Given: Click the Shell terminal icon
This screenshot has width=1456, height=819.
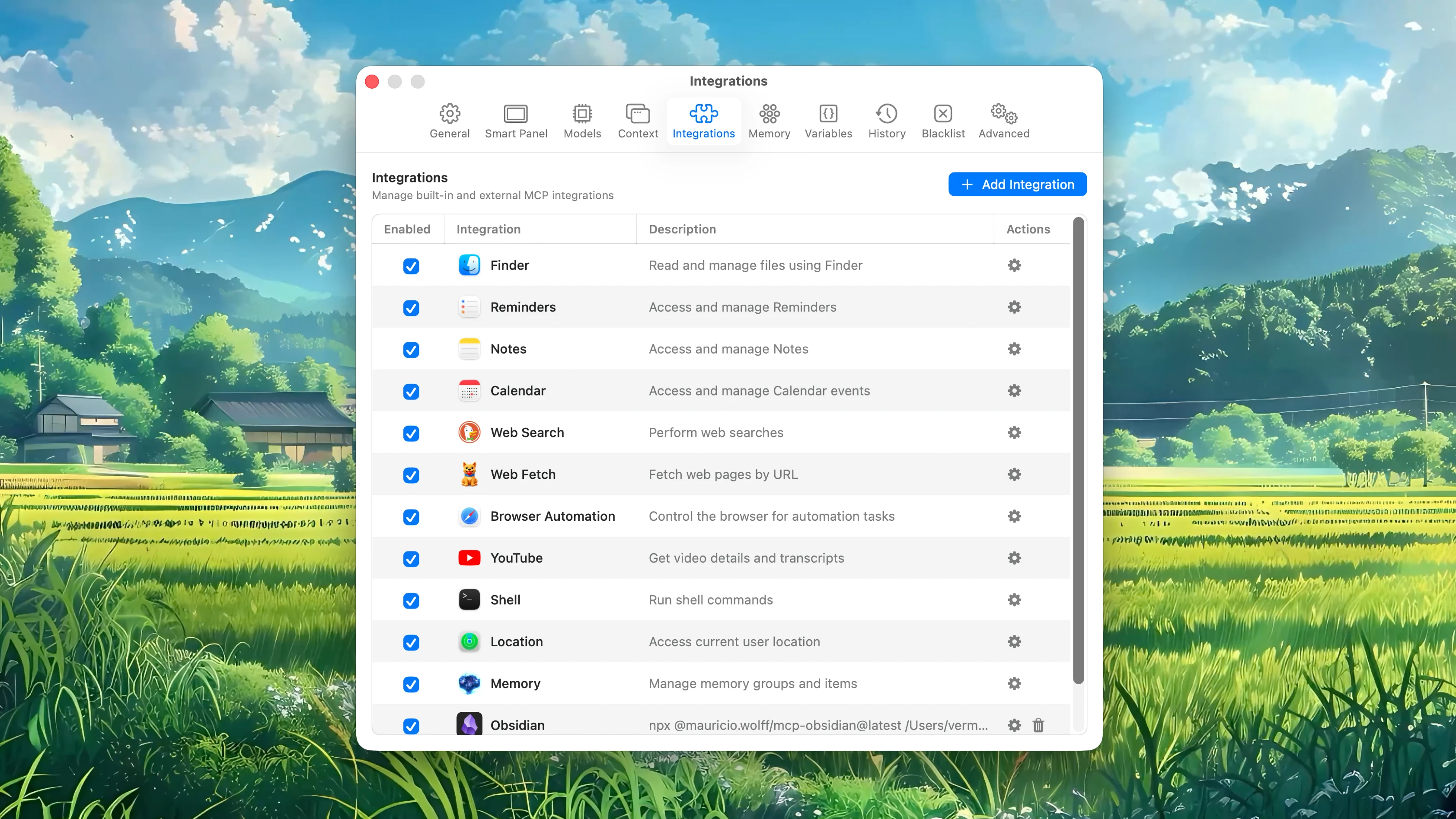Looking at the screenshot, I should point(469,600).
